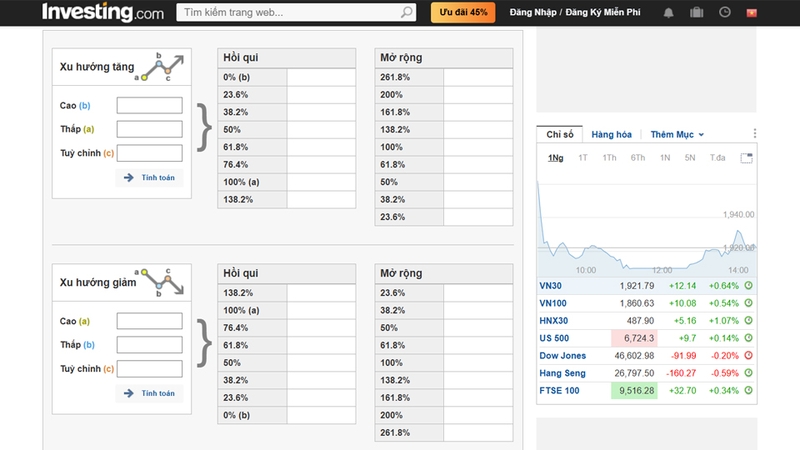The height and width of the screenshot is (450, 800).
Task: Open the Dow Jones index link
Action: pos(563,356)
